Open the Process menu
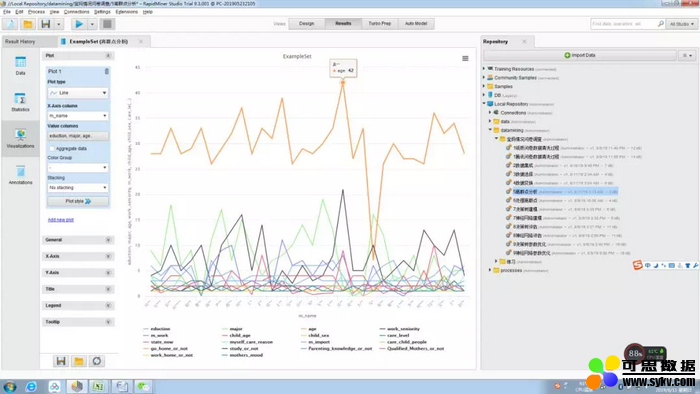Screen dimensions: 700x394 (36, 12)
